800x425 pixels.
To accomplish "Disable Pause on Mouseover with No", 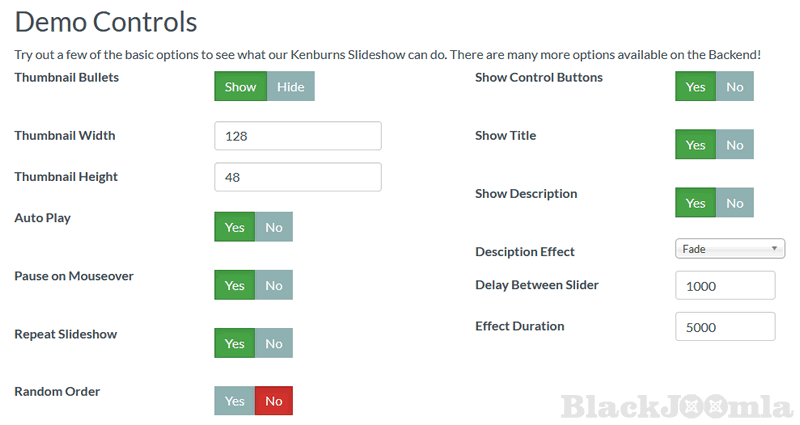I will [x=274, y=285].
